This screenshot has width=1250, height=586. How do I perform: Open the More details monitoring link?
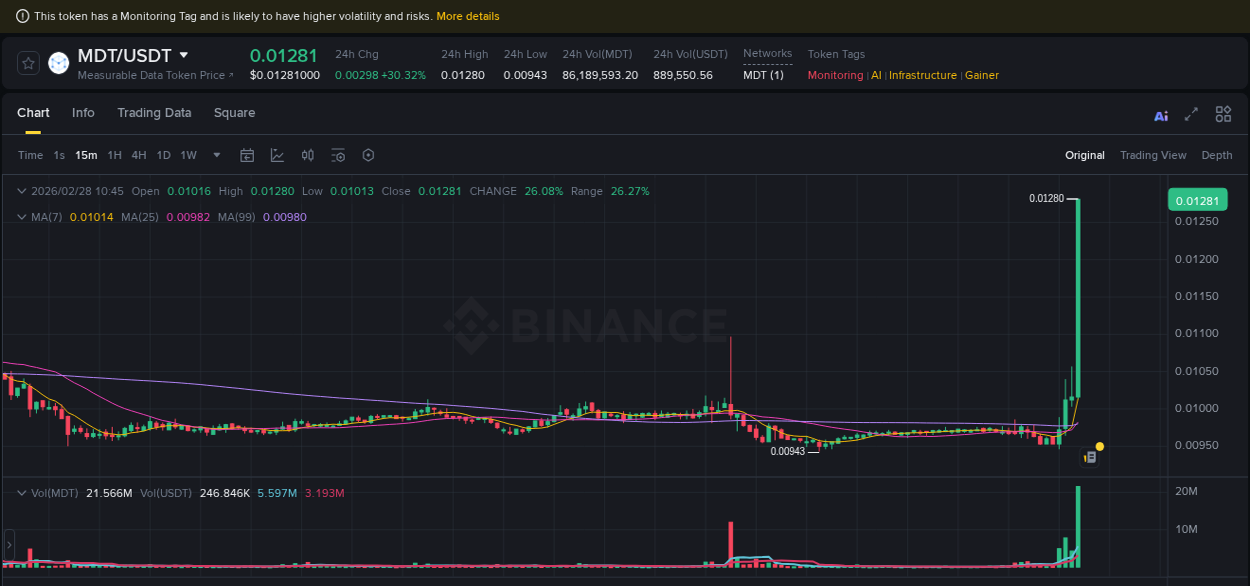468,16
